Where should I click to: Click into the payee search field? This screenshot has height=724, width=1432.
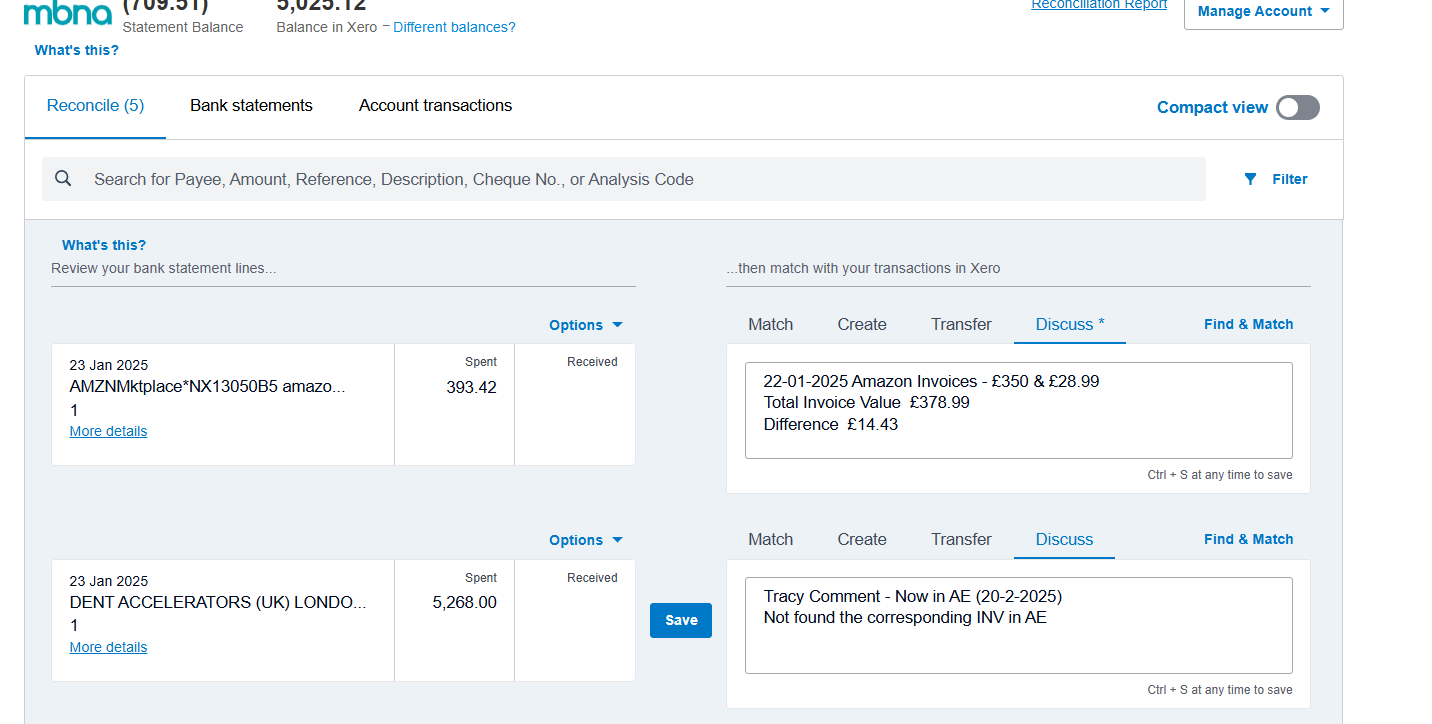pyautogui.click(x=640, y=179)
